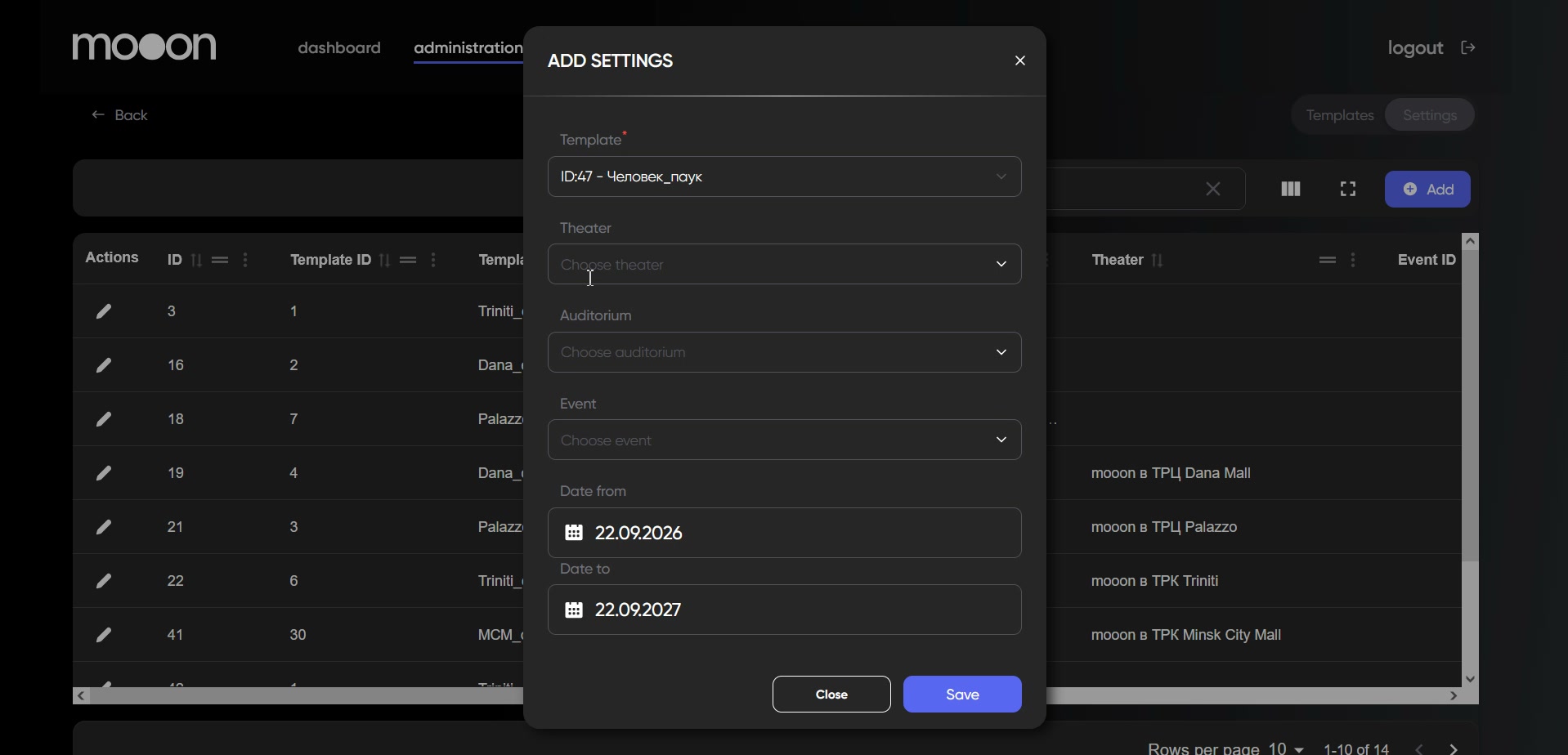This screenshot has width=1568, height=755.
Task: Sort table by ID column arrows
Action: (196, 260)
